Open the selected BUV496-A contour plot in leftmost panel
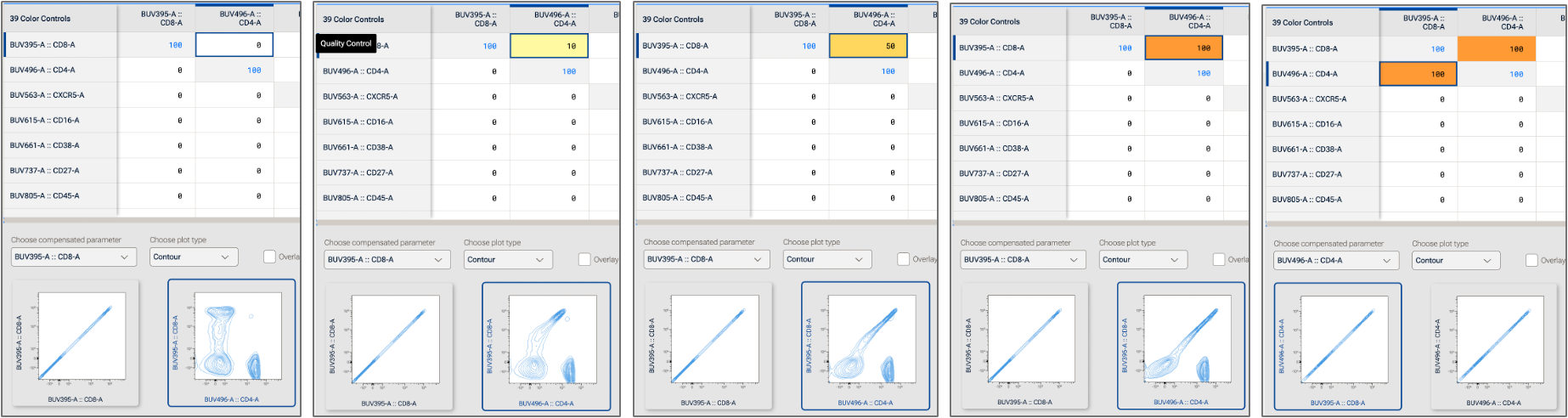Viewport: 1568px width, 418px height. 232,342
